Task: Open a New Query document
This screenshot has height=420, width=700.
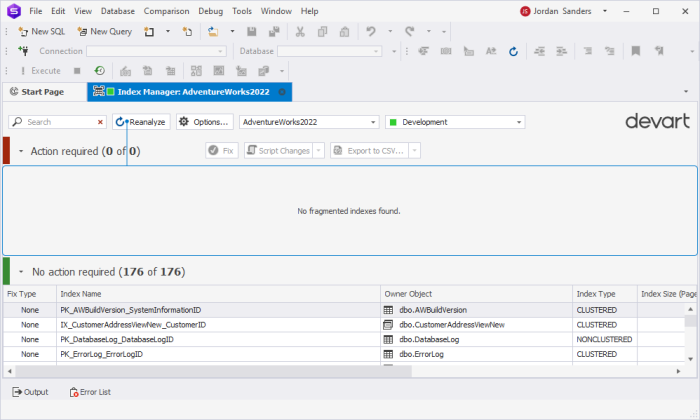Action: [105, 32]
